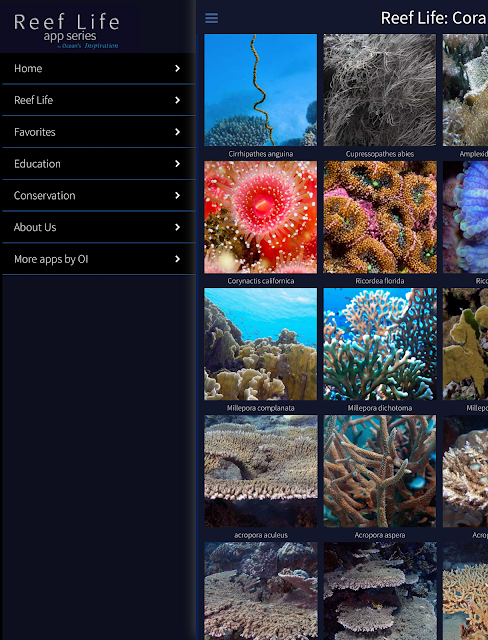Image resolution: width=488 pixels, height=640 pixels.
Task: Expand the chevron next to About Us
Action: (x=177, y=227)
